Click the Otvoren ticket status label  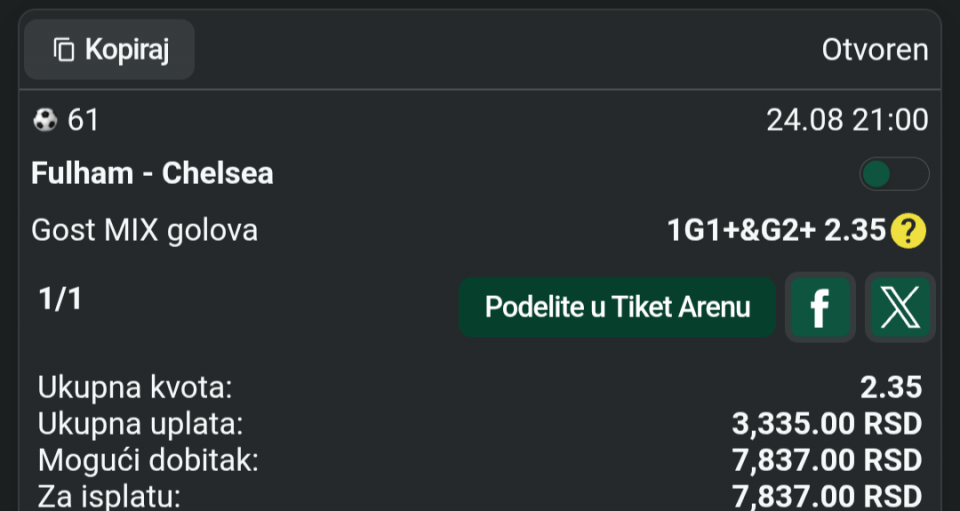875,50
